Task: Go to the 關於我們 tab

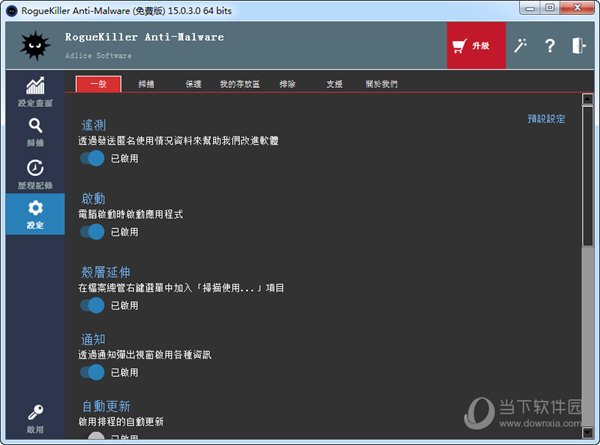Action: pyautogui.click(x=381, y=84)
